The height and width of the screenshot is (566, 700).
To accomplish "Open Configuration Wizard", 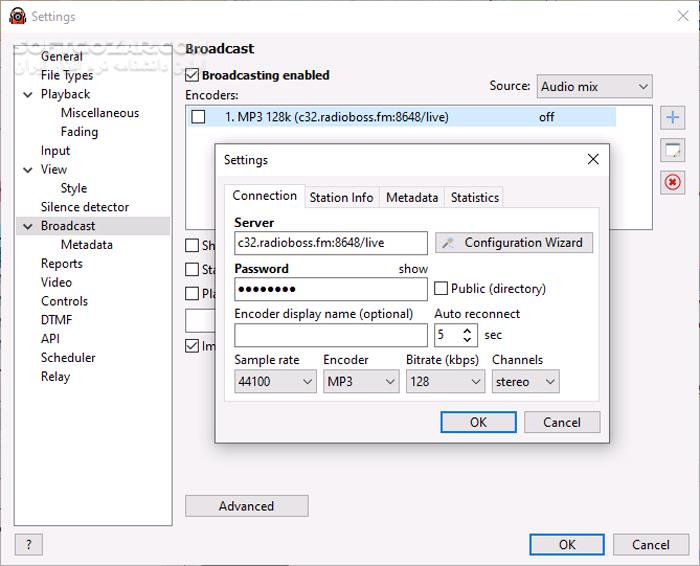I will tap(514, 243).
